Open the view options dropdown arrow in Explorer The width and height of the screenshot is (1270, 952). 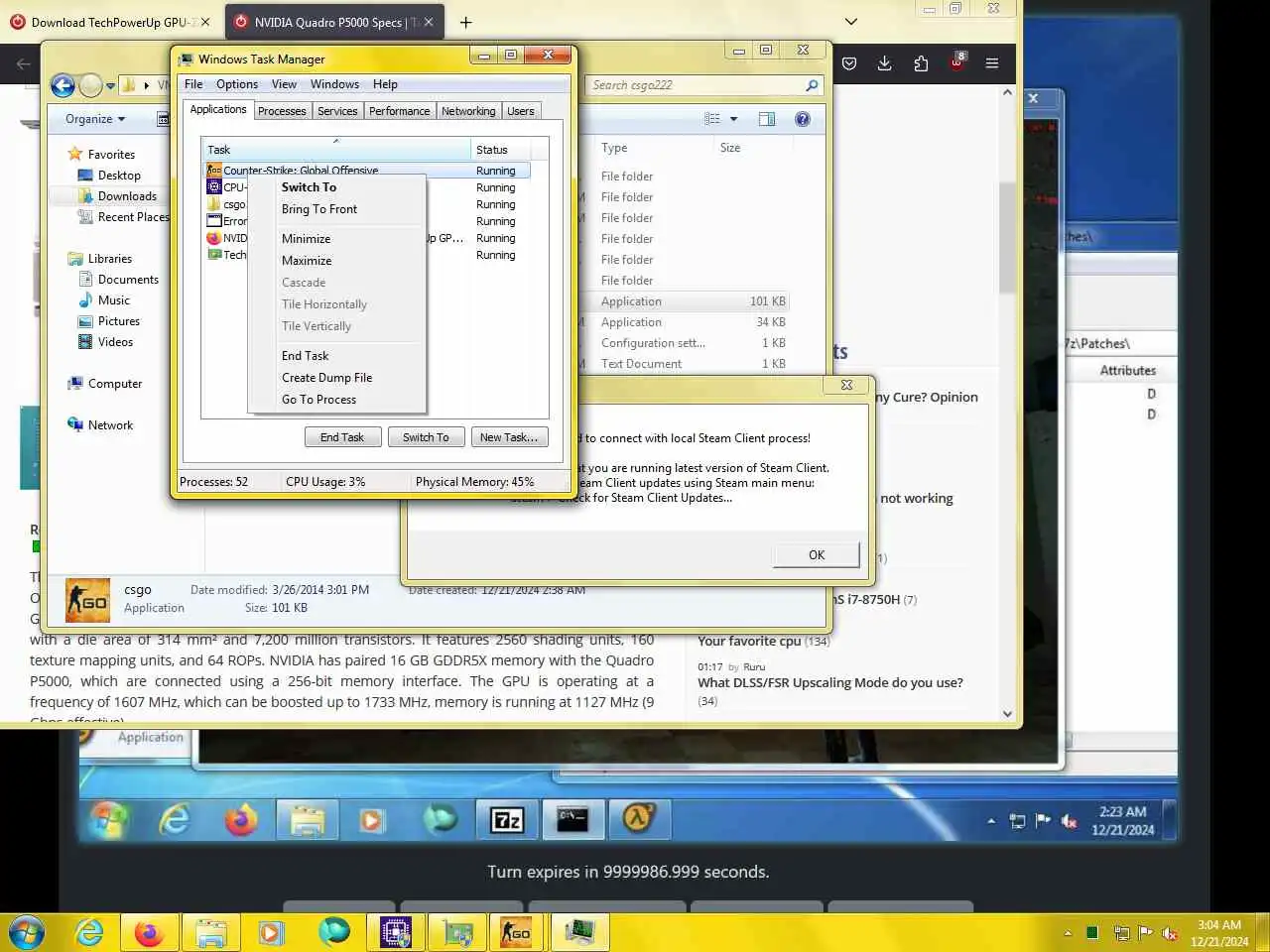pos(734,119)
